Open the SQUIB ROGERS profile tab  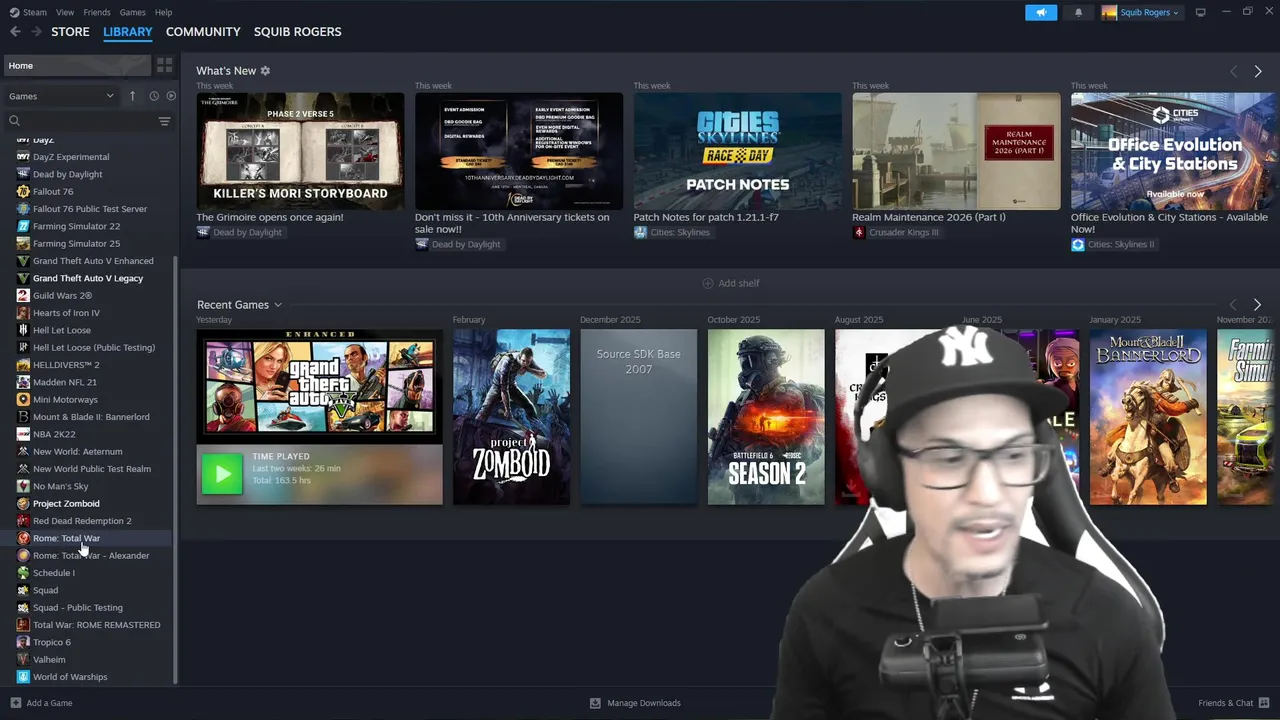(297, 32)
